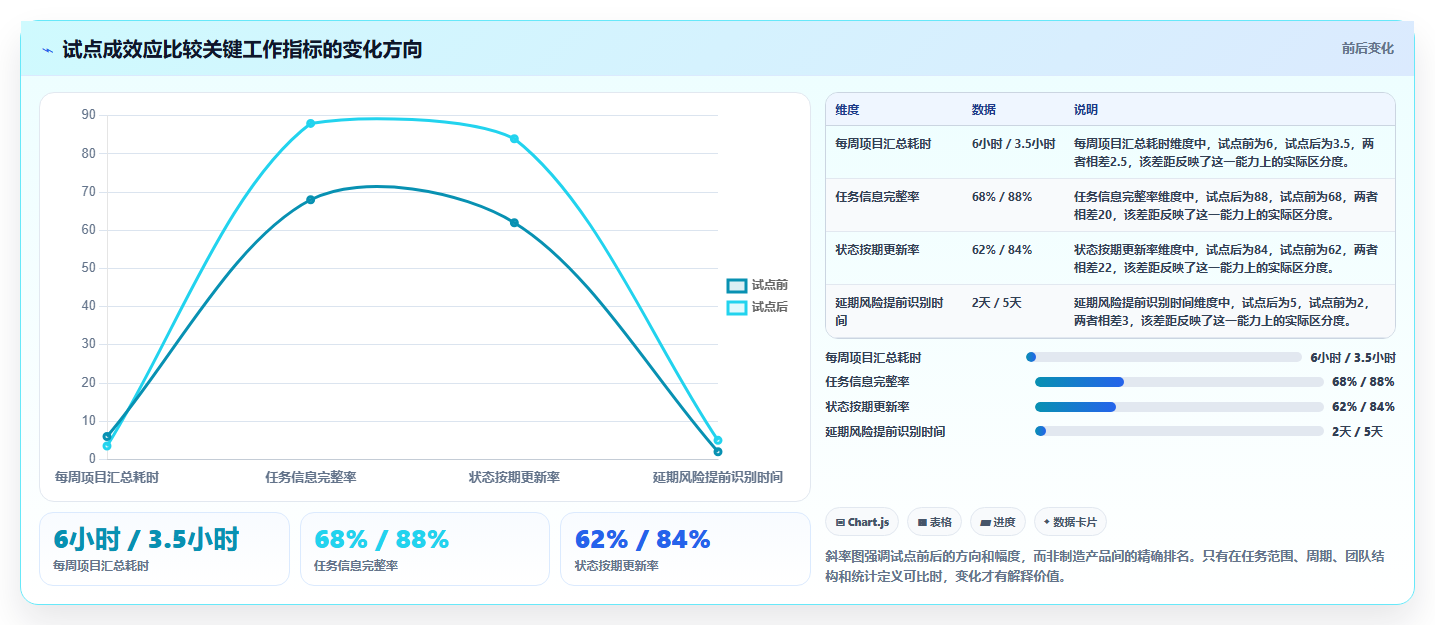Click 每周项目汇总耗时 in the table's first row

(x=883, y=144)
